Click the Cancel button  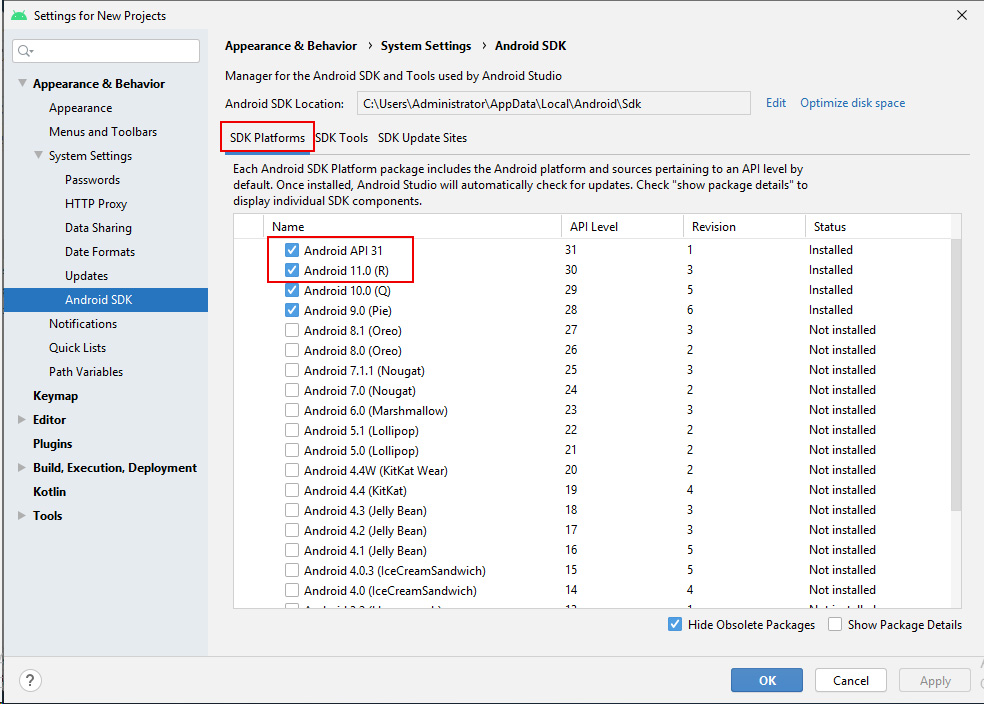(850, 680)
